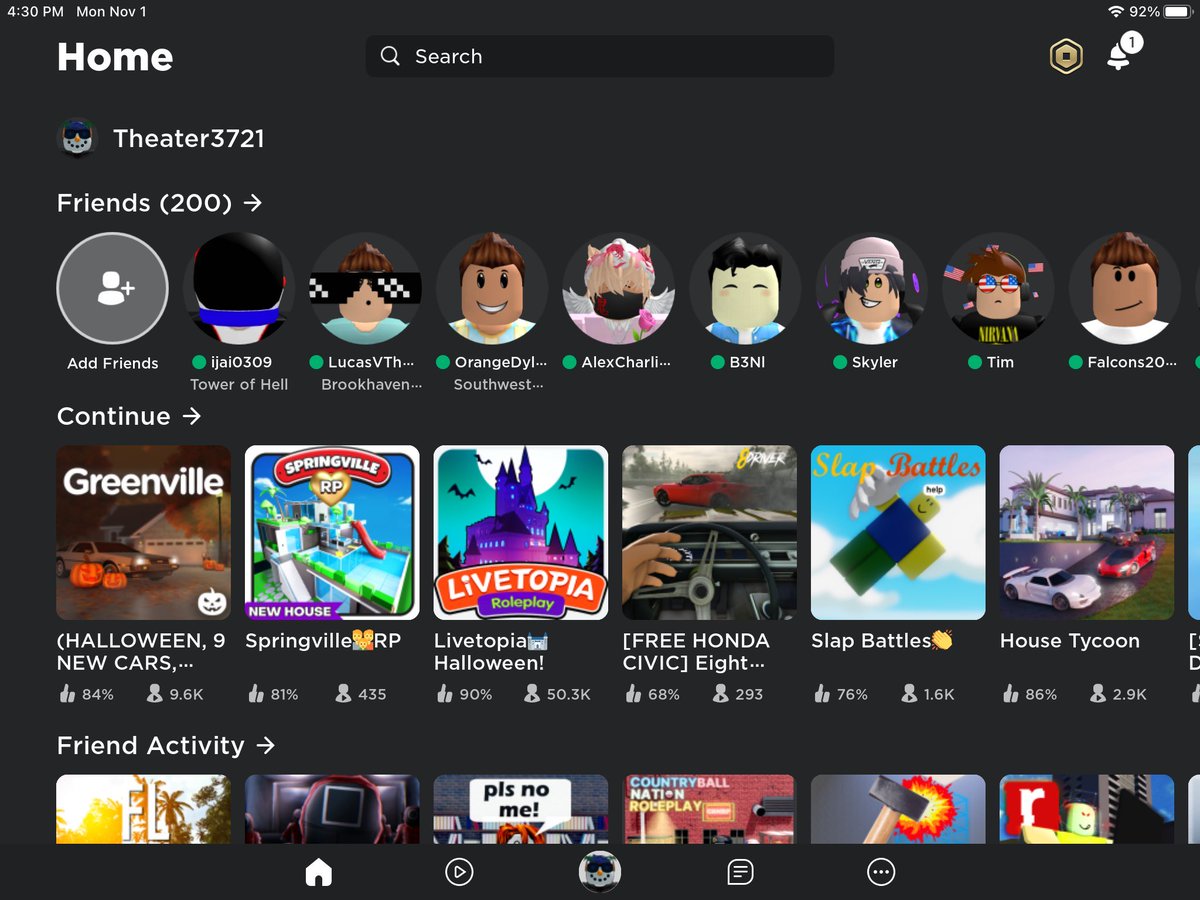Open LucasVTh friend avatar with pixel sunglasses
The width and height of the screenshot is (1200, 900).
point(365,289)
